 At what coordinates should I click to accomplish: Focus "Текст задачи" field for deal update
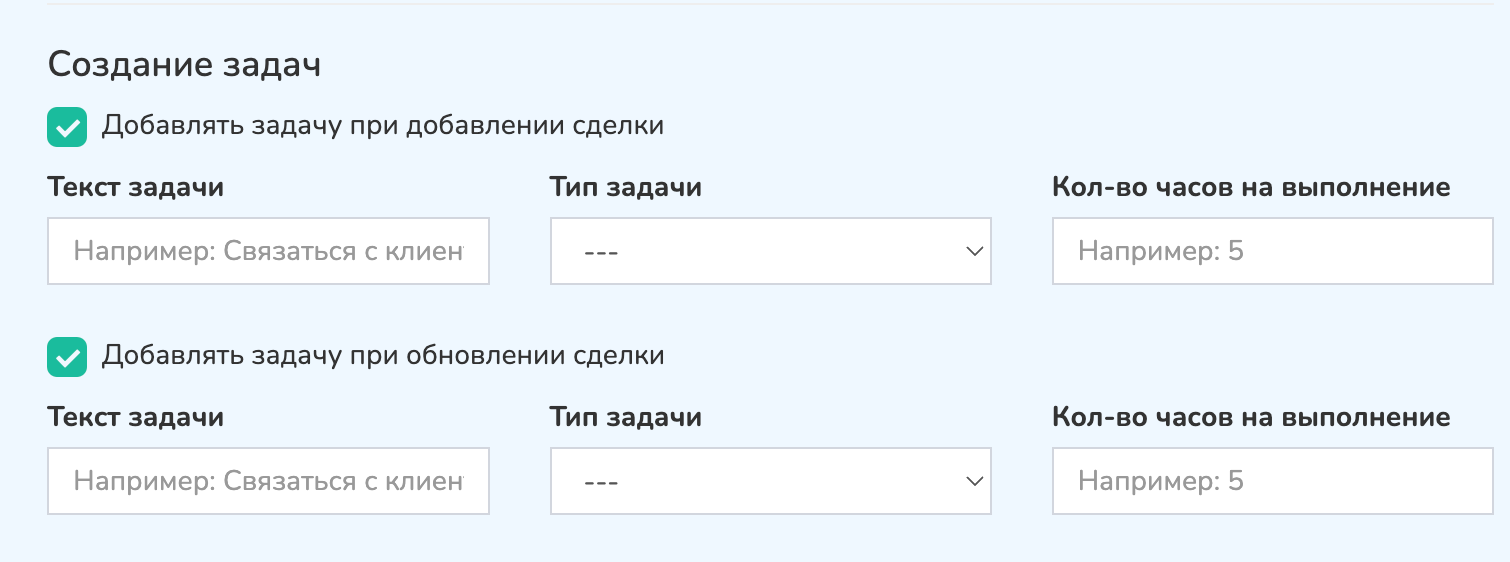coord(268,481)
